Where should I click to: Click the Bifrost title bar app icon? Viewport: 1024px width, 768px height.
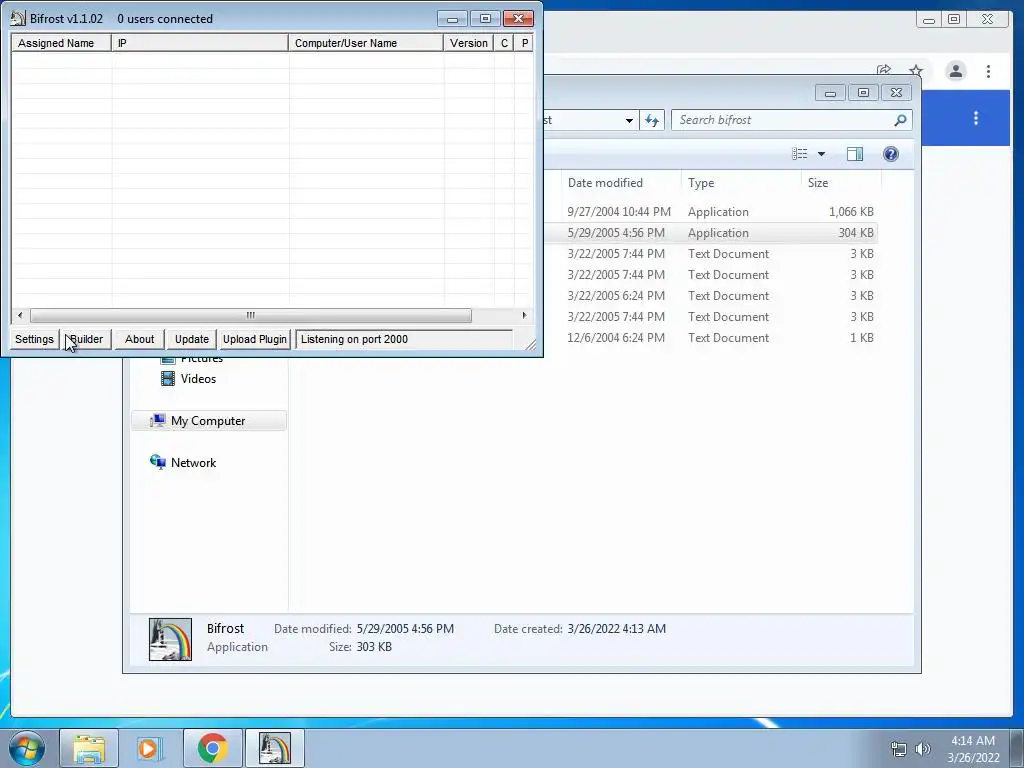(18, 18)
